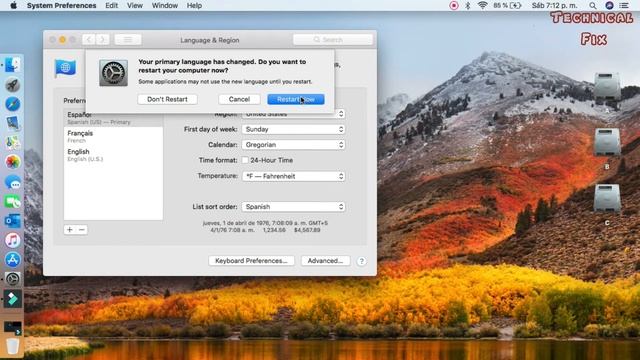Open Maps from the Dock

click(x=13, y=142)
